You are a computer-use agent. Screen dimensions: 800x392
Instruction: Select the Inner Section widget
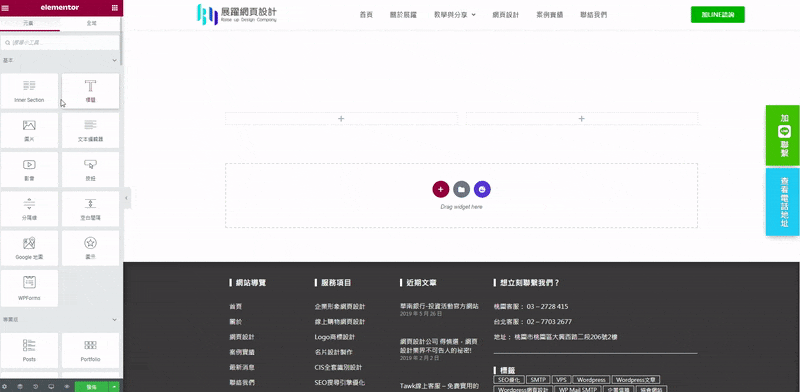tap(30, 90)
